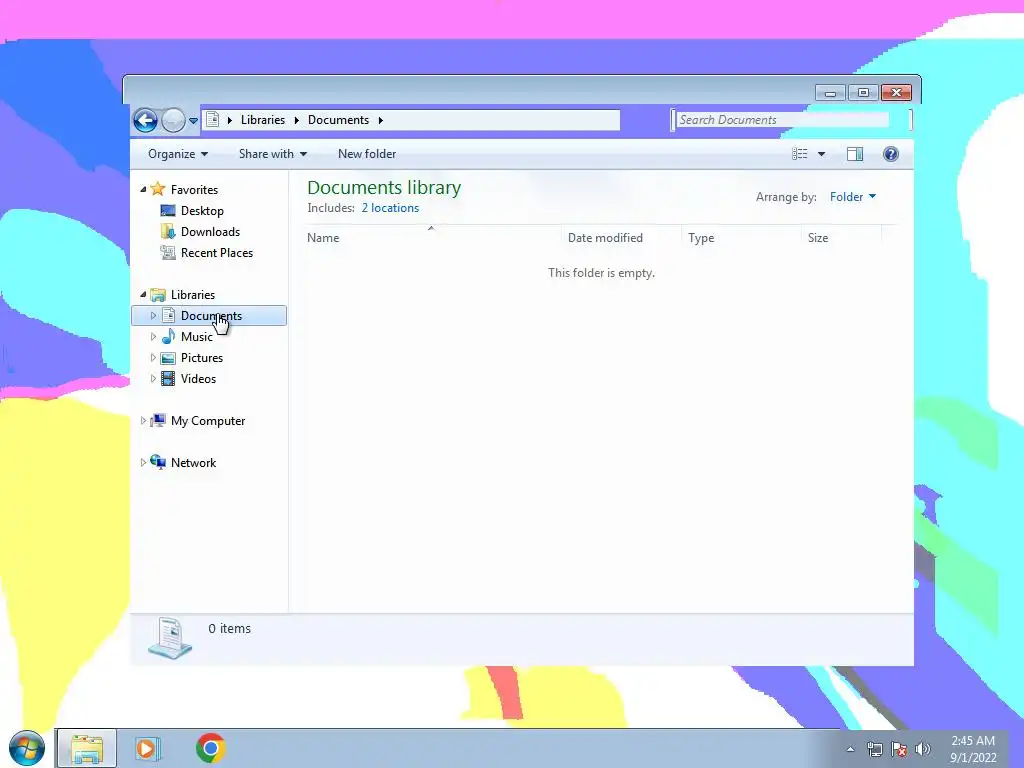The height and width of the screenshot is (768, 1024).
Task: Expand the Videos library node
Action: tap(153, 379)
